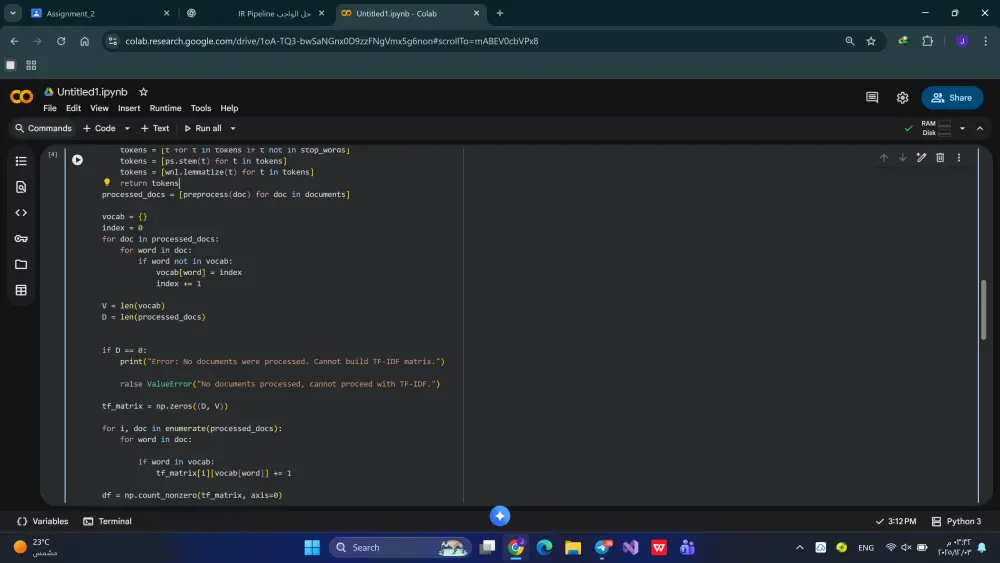Open the Variables panel
Viewport: 1000px width, 563px height.
(42, 521)
